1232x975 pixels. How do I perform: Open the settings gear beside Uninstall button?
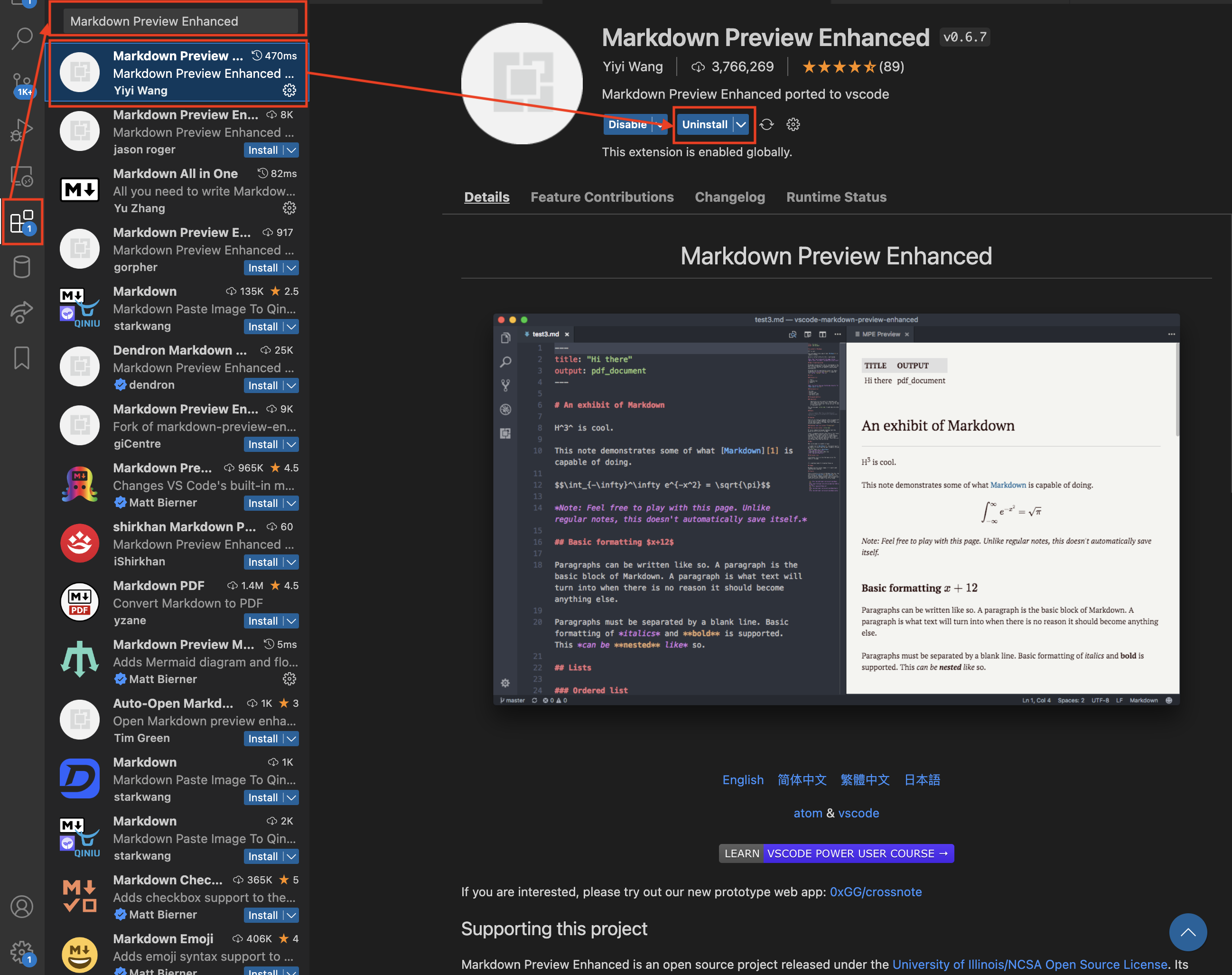pyautogui.click(x=793, y=124)
